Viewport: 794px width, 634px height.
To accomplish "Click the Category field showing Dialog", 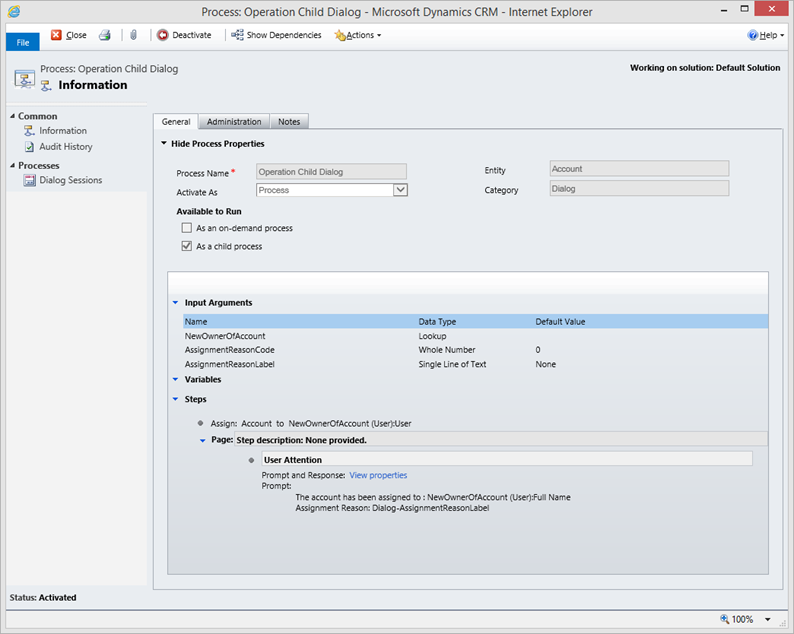I will (639, 188).
